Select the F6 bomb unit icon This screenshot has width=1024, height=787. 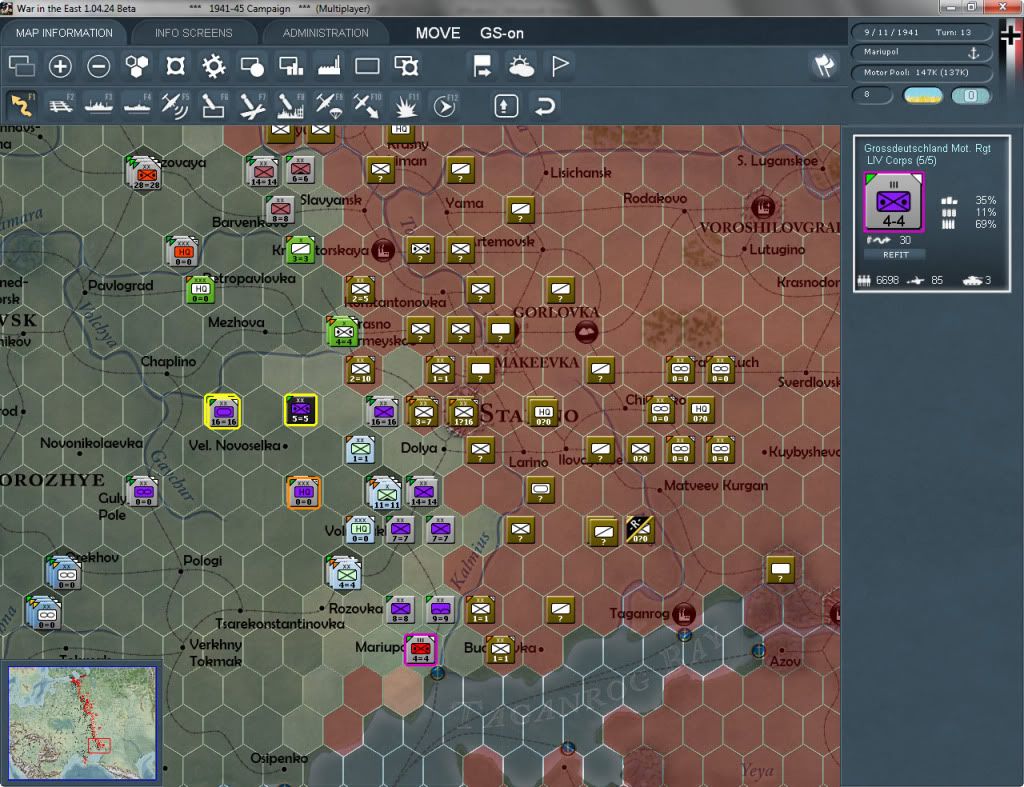(214, 106)
